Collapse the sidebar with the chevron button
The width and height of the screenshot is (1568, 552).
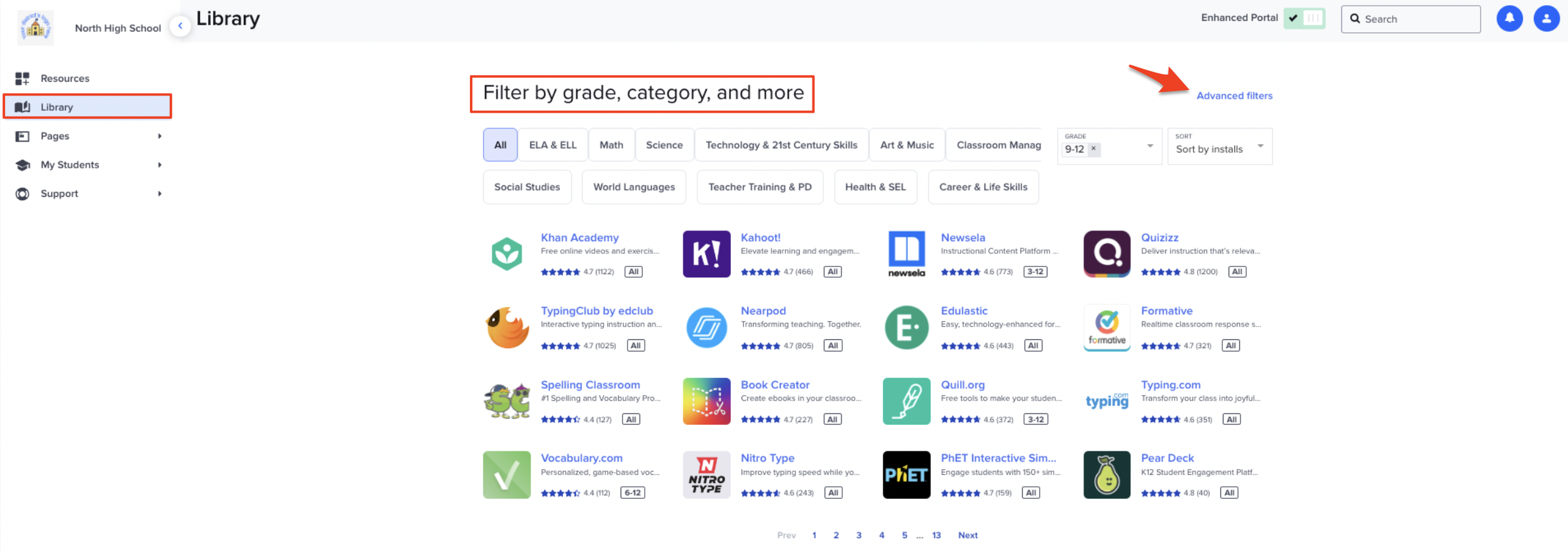click(180, 26)
